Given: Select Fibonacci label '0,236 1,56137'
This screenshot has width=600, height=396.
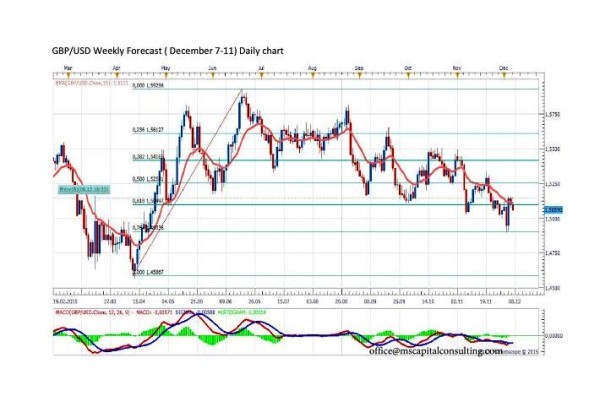Looking at the screenshot, I should [x=148, y=130].
